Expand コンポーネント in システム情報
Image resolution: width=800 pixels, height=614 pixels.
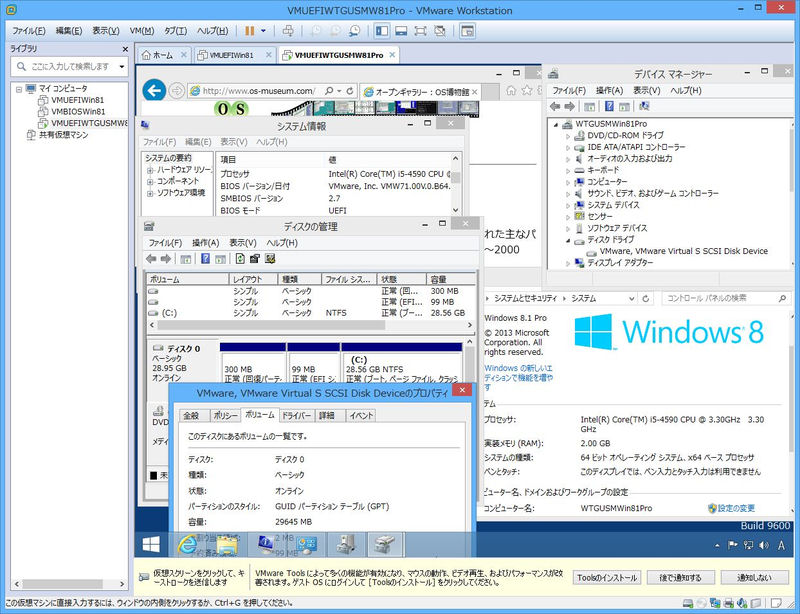coord(150,182)
